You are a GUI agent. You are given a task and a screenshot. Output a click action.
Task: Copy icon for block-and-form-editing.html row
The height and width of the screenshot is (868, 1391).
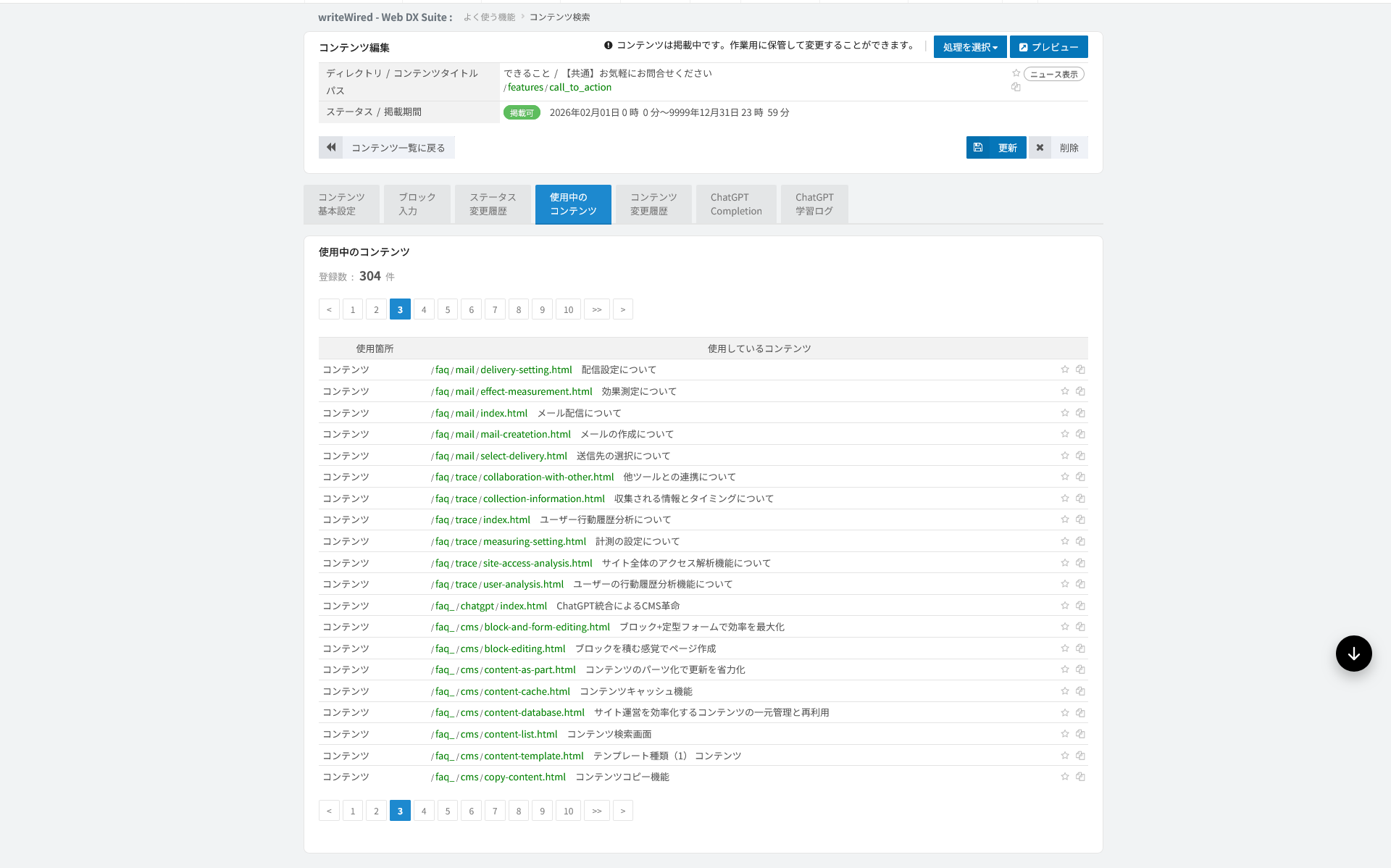[1080, 627]
